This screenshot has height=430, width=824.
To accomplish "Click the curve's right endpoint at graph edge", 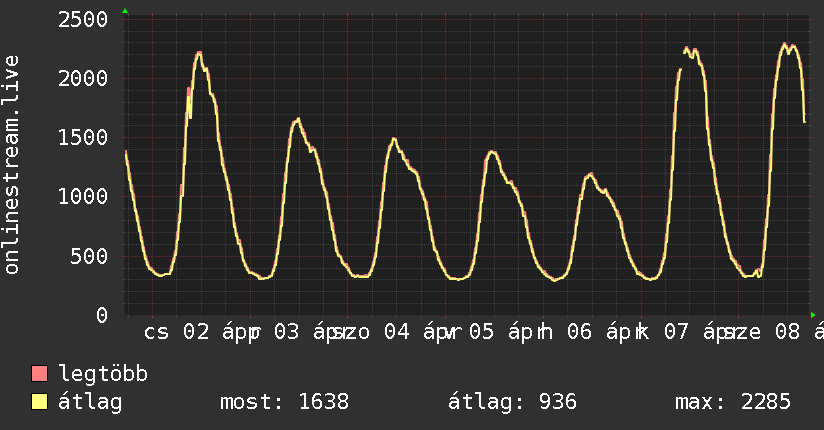I will 805,121.
